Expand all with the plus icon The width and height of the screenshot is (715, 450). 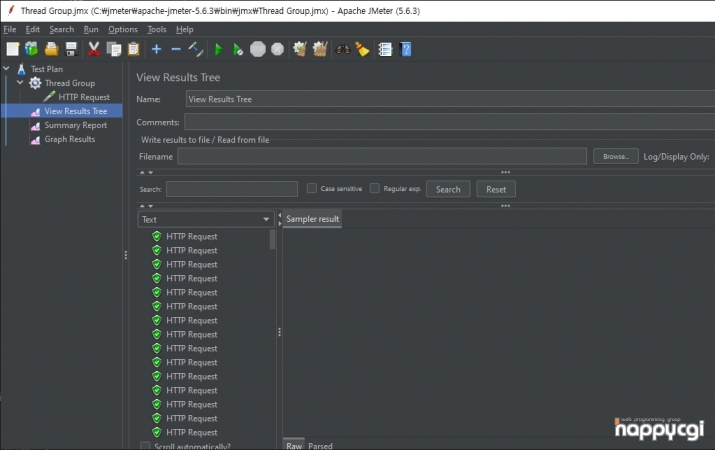click(x=156, y=49)
